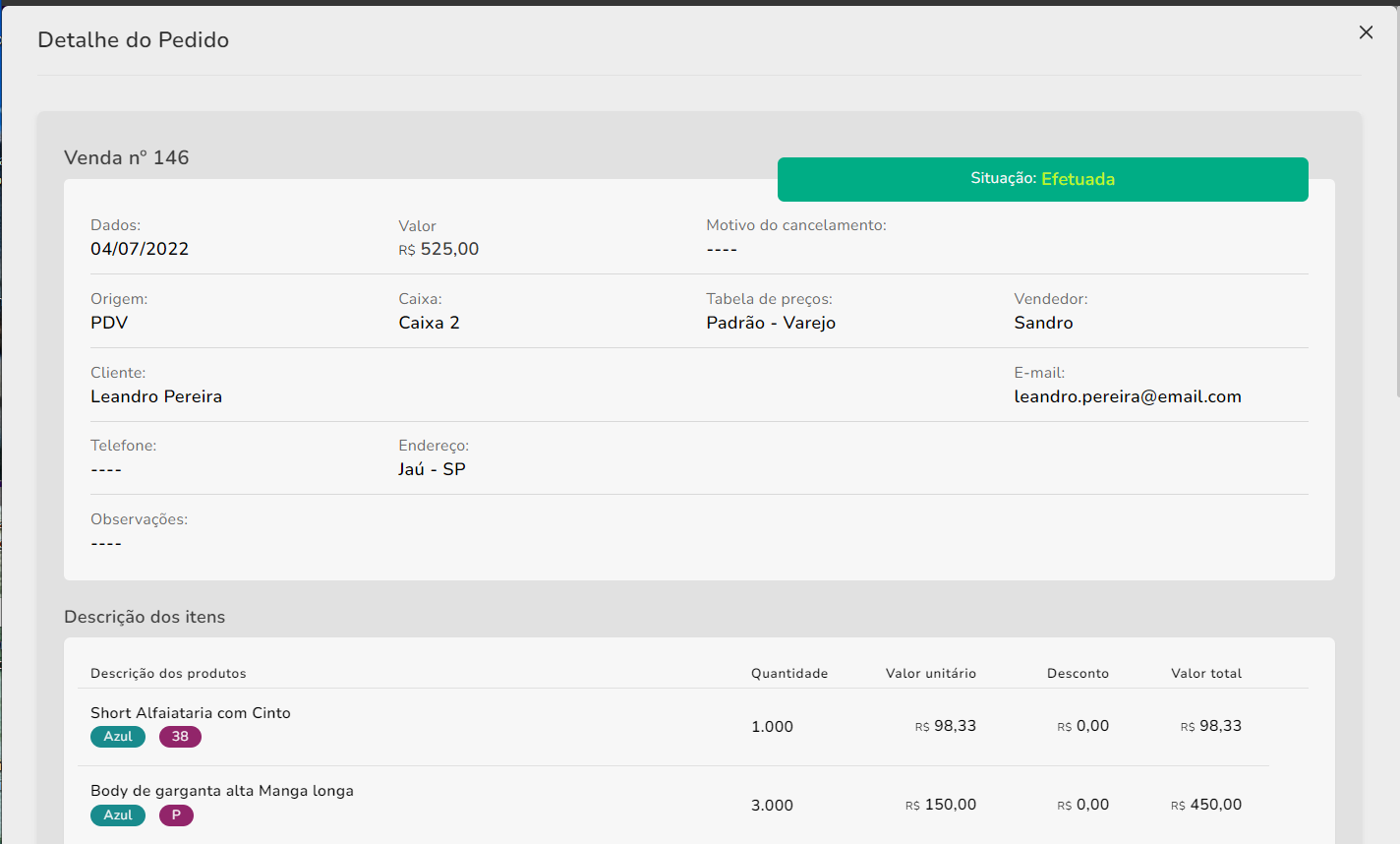Select unit price R$ 150,00

click(941, 805)
